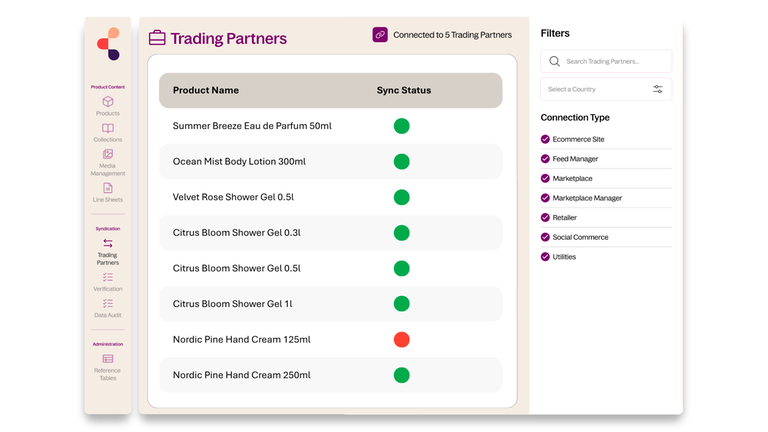Click the Search Trading Partners field
The height and width of the screenshot is (432, 768).
[x=606, y=61]
